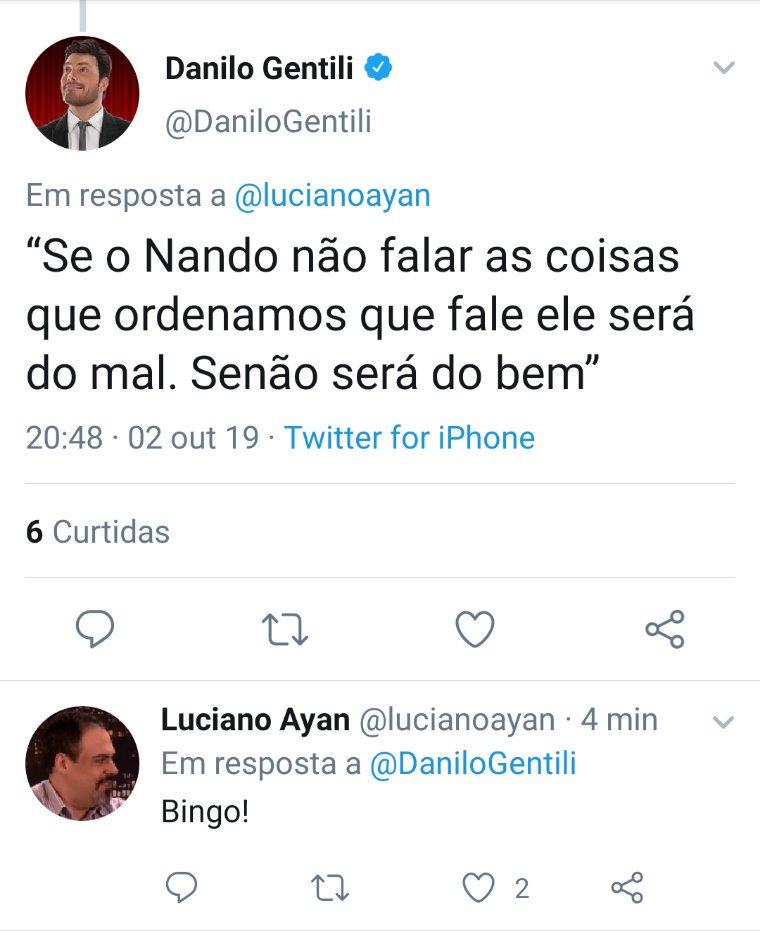Reply to Luciano Ayan's Bingo tweet

181,887
